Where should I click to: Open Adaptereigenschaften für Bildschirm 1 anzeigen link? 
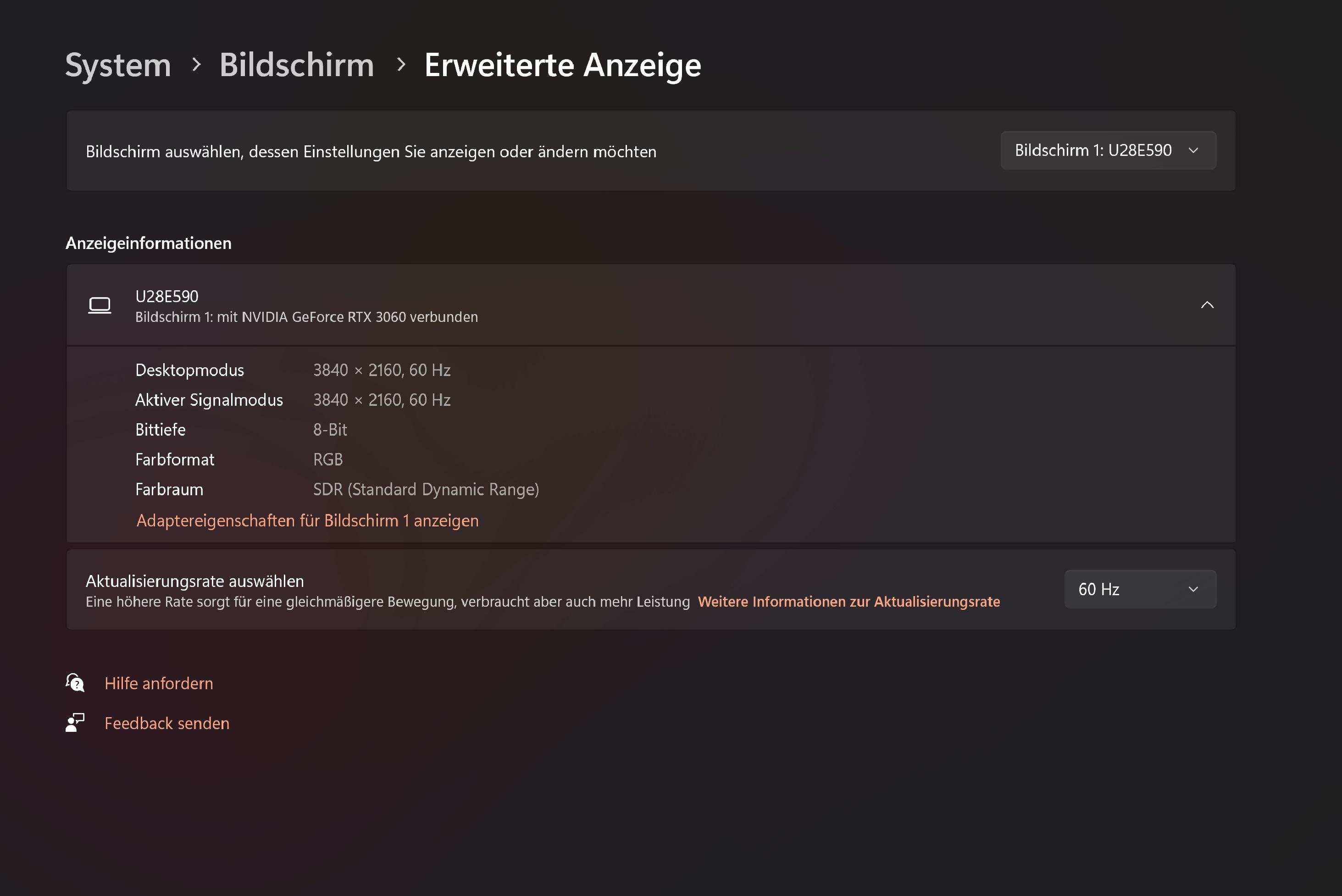click(307, 520)
